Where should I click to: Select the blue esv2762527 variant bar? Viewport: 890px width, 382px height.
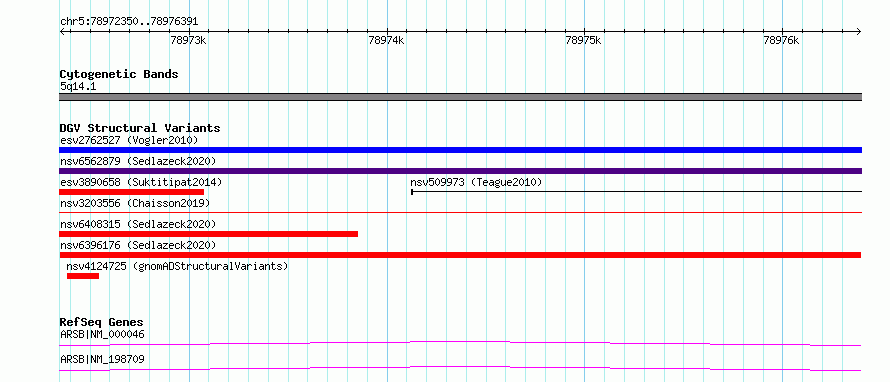pos(460,150)
